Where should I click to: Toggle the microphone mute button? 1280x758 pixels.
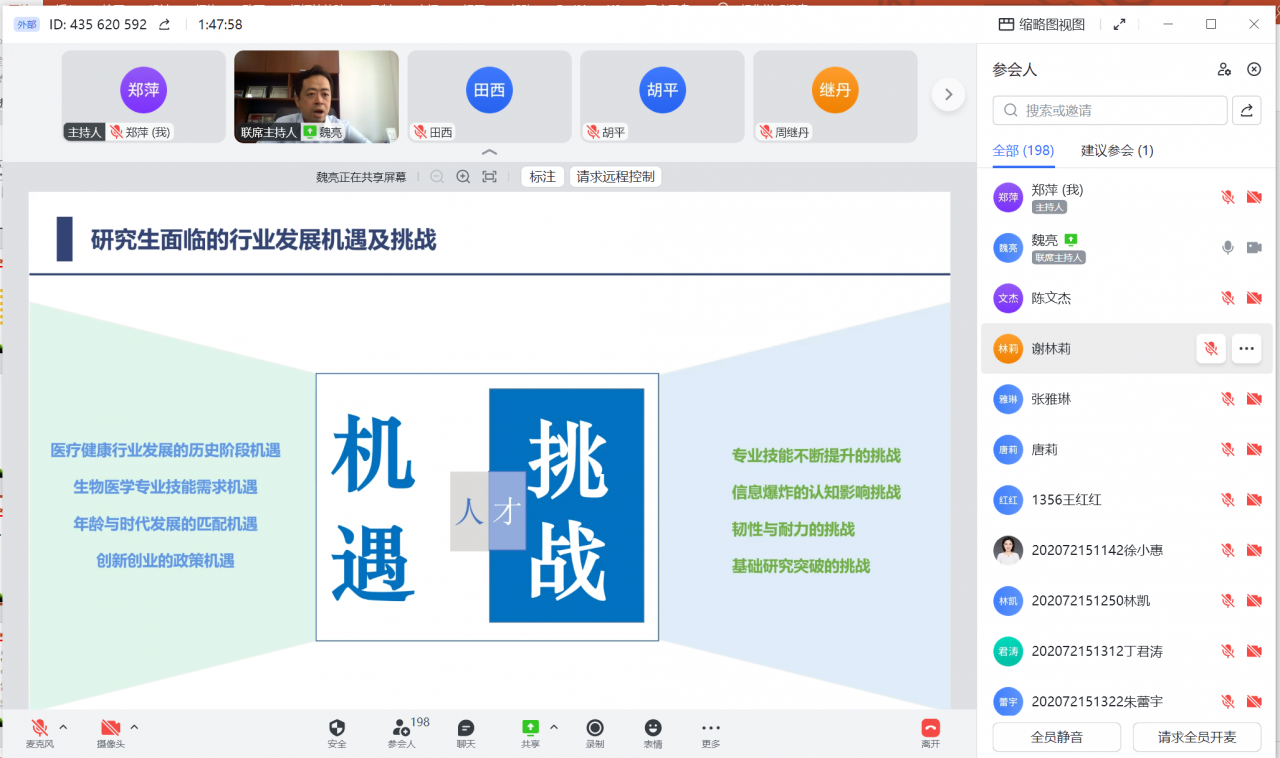(40, 728)
